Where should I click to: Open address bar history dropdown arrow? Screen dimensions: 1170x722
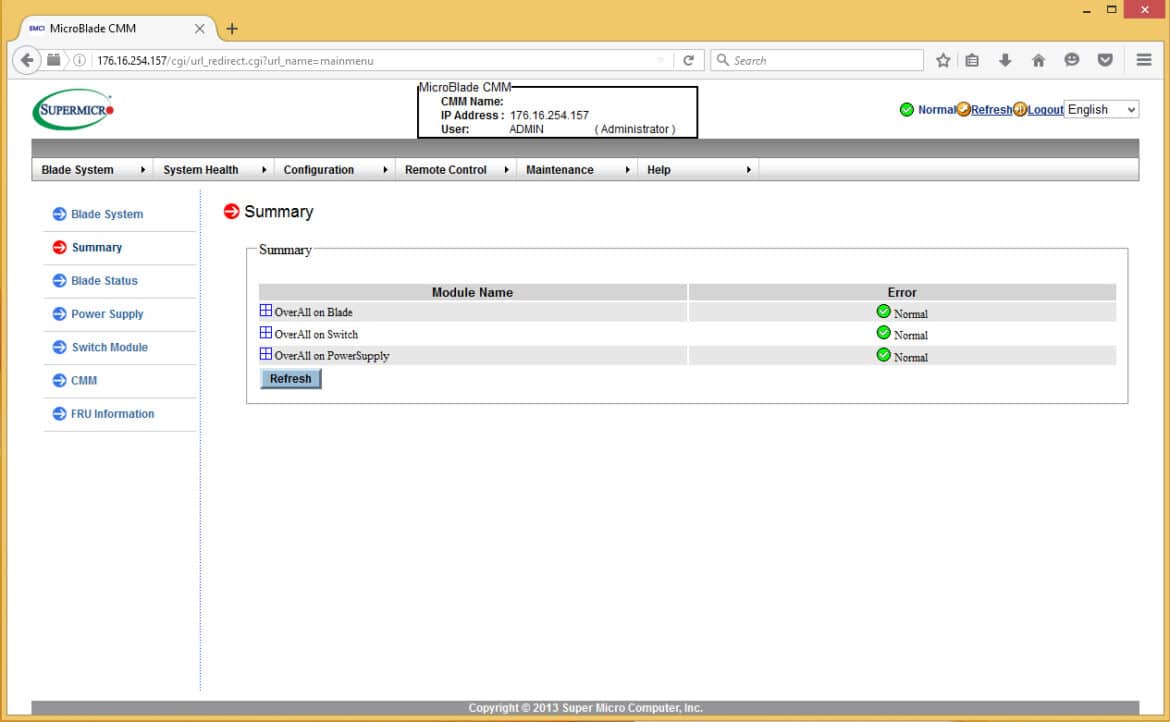coord(660,60)
